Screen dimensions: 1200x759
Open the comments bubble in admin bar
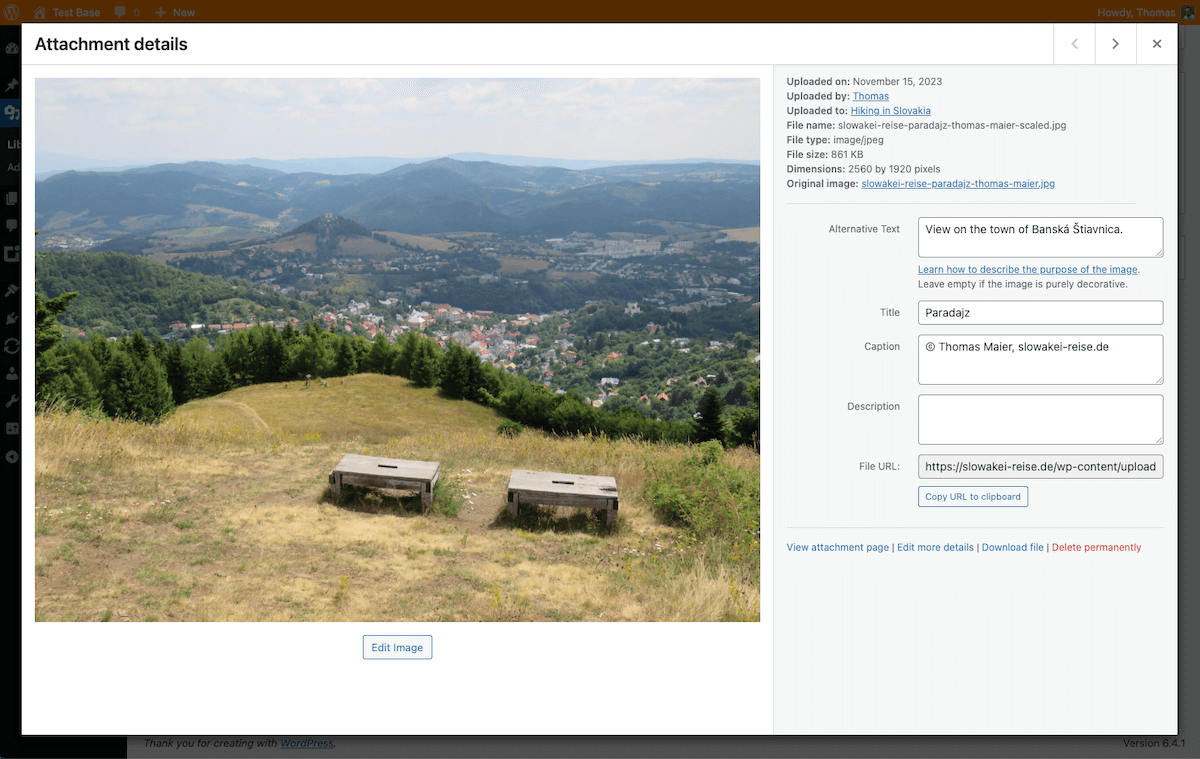coord(120,12)
